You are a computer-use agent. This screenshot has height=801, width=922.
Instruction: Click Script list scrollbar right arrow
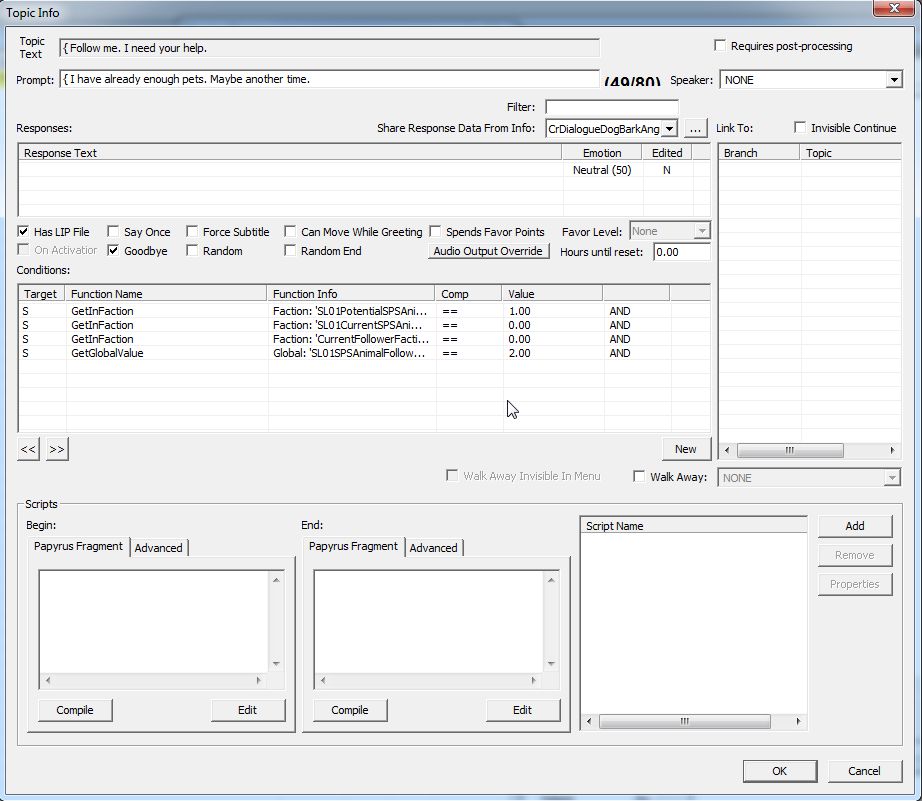click(x=798, y=721)
